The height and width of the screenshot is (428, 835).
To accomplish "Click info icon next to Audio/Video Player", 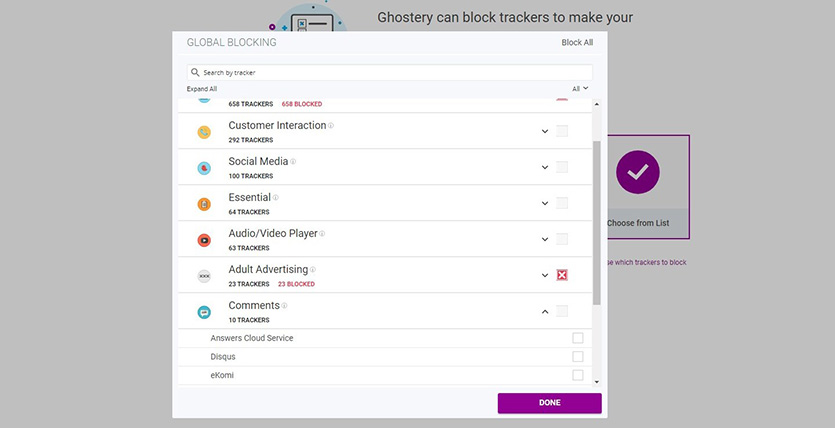I will (x=322, y=234).
